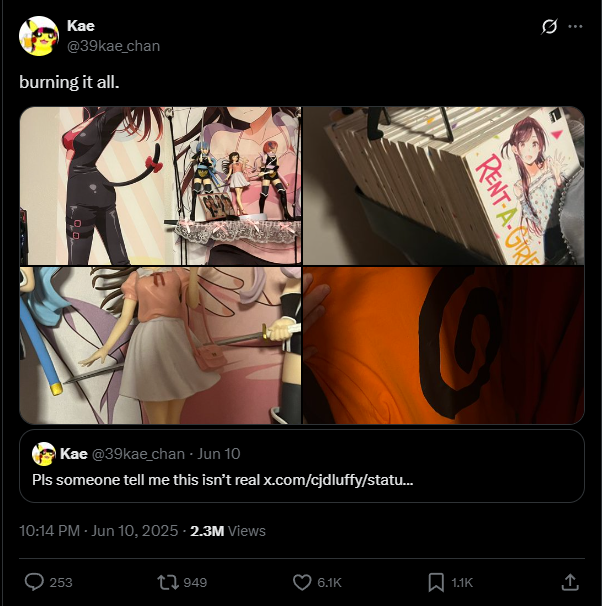Open the anime figures shelf photo
Viewport: 602px width, 606px height.
pyautogui.click(x=160, y=186)
